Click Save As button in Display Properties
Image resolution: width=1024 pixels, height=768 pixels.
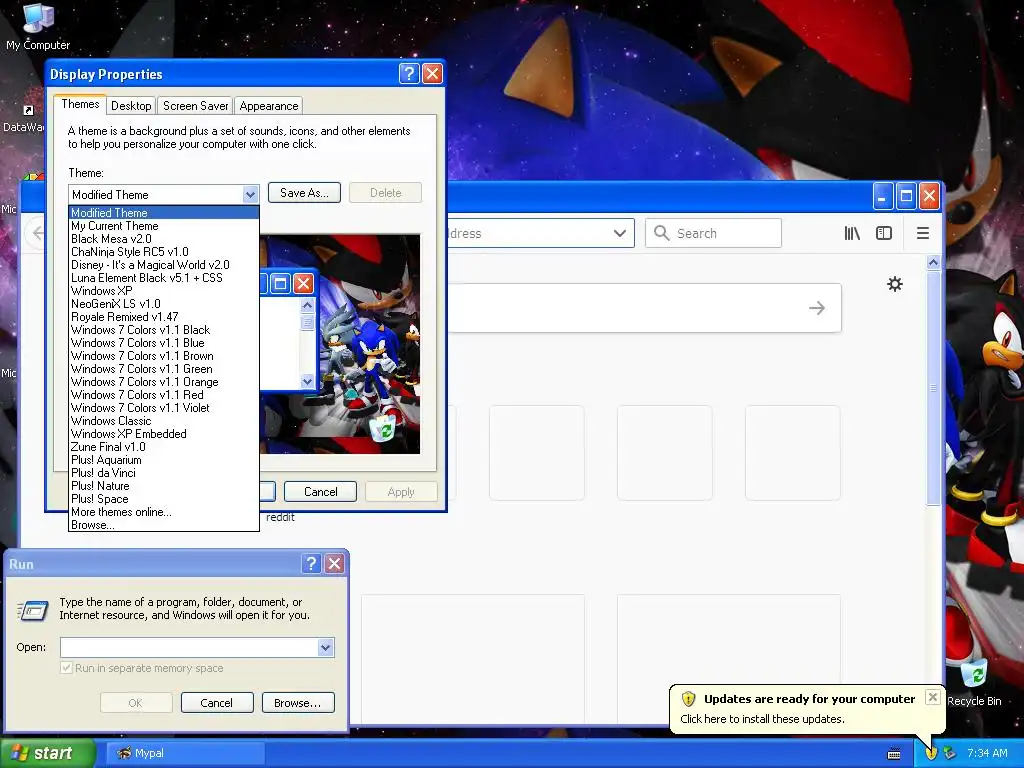304,193
